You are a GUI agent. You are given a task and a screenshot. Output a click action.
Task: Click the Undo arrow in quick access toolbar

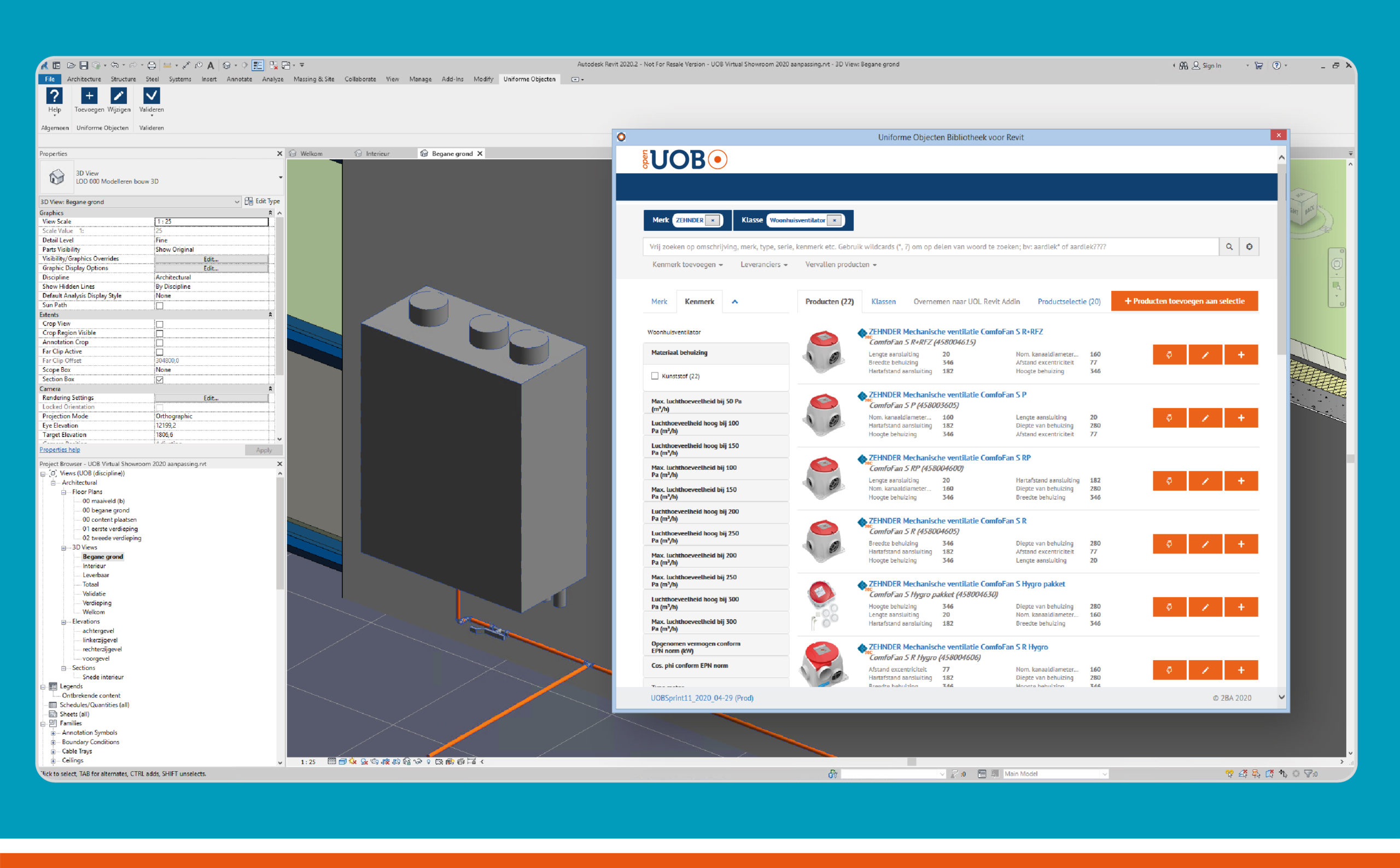114,66
